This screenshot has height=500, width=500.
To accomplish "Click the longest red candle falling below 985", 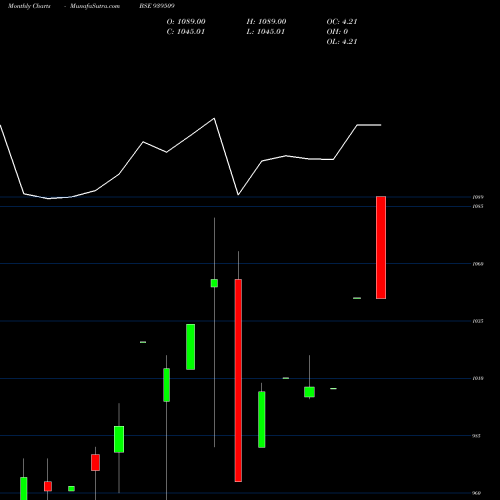I will (238, 380).
